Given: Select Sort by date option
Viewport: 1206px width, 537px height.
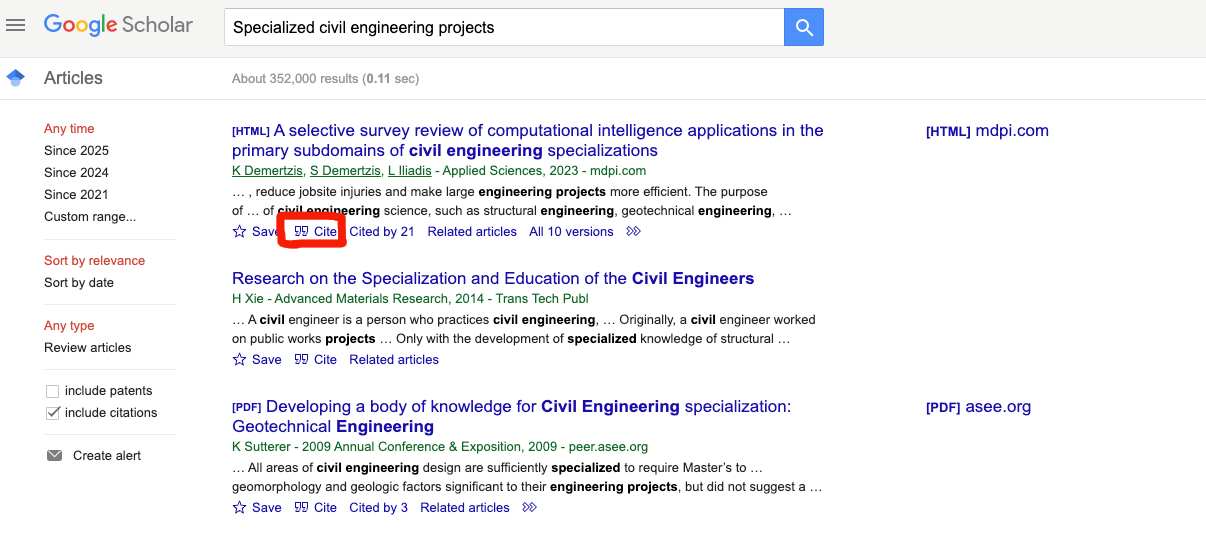Looking at the screenshot, I should (79, 283).
